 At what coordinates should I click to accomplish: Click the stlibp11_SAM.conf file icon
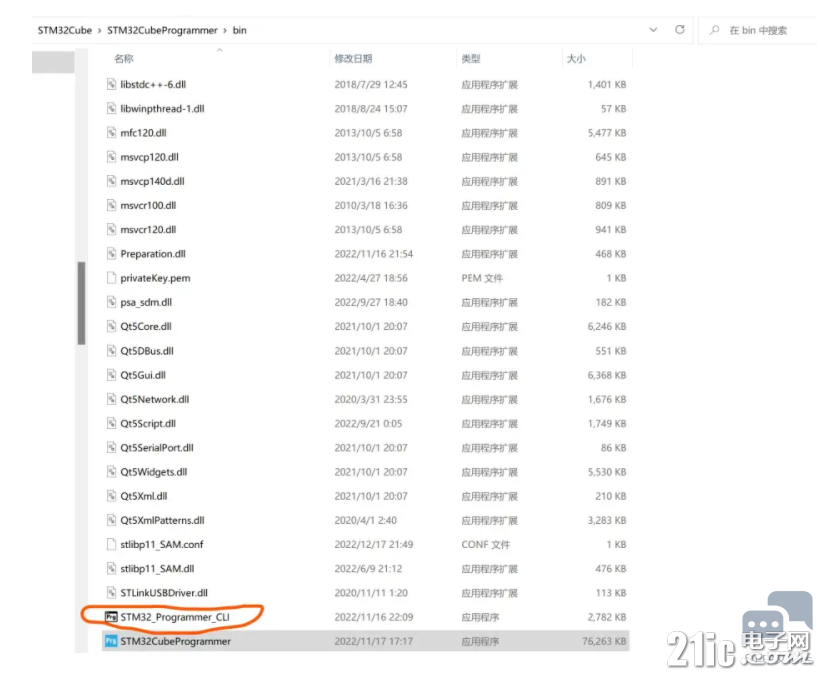(x=111, y=544)
